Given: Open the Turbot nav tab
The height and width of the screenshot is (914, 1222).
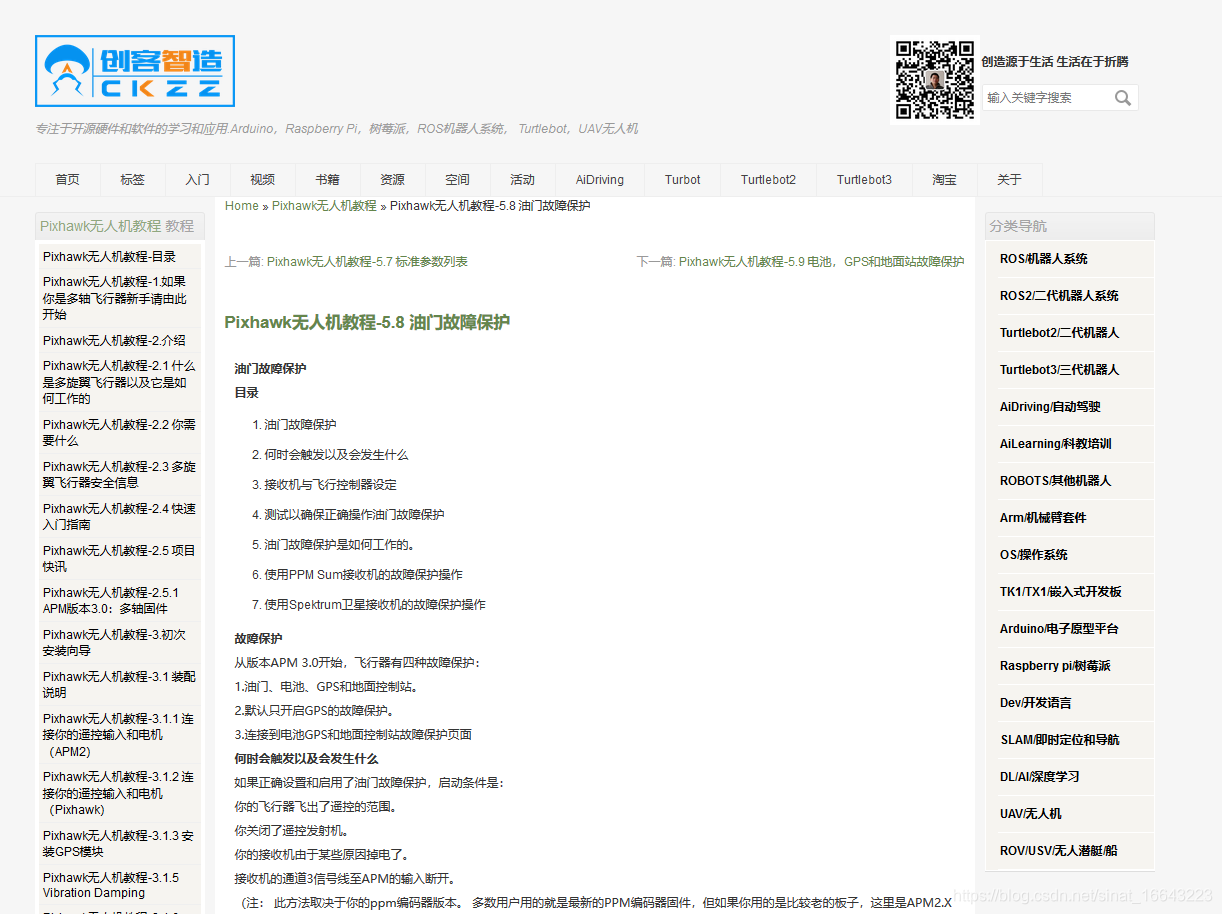Looking at the screenshot, I should click(x=683, y=180).
